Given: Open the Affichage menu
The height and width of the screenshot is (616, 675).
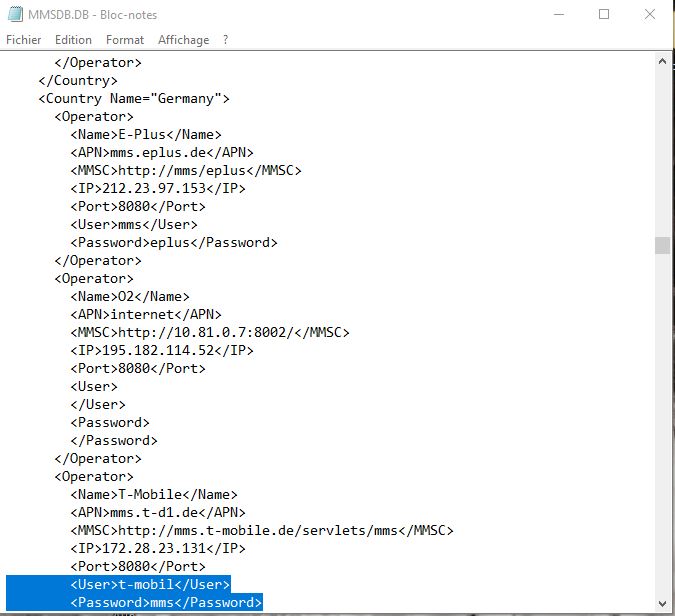Looking at the screenshot, I should [x=183, y=40].
